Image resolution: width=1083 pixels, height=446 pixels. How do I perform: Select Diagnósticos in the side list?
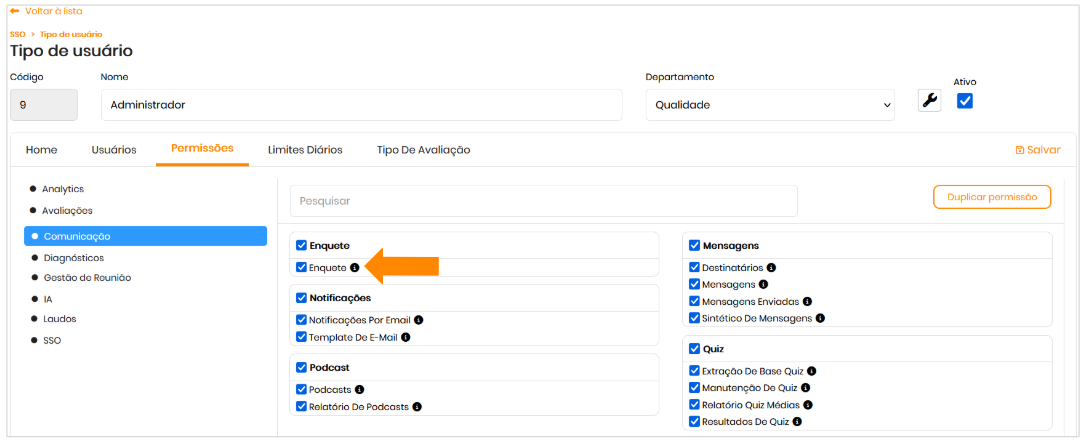(x=73, y=257)
